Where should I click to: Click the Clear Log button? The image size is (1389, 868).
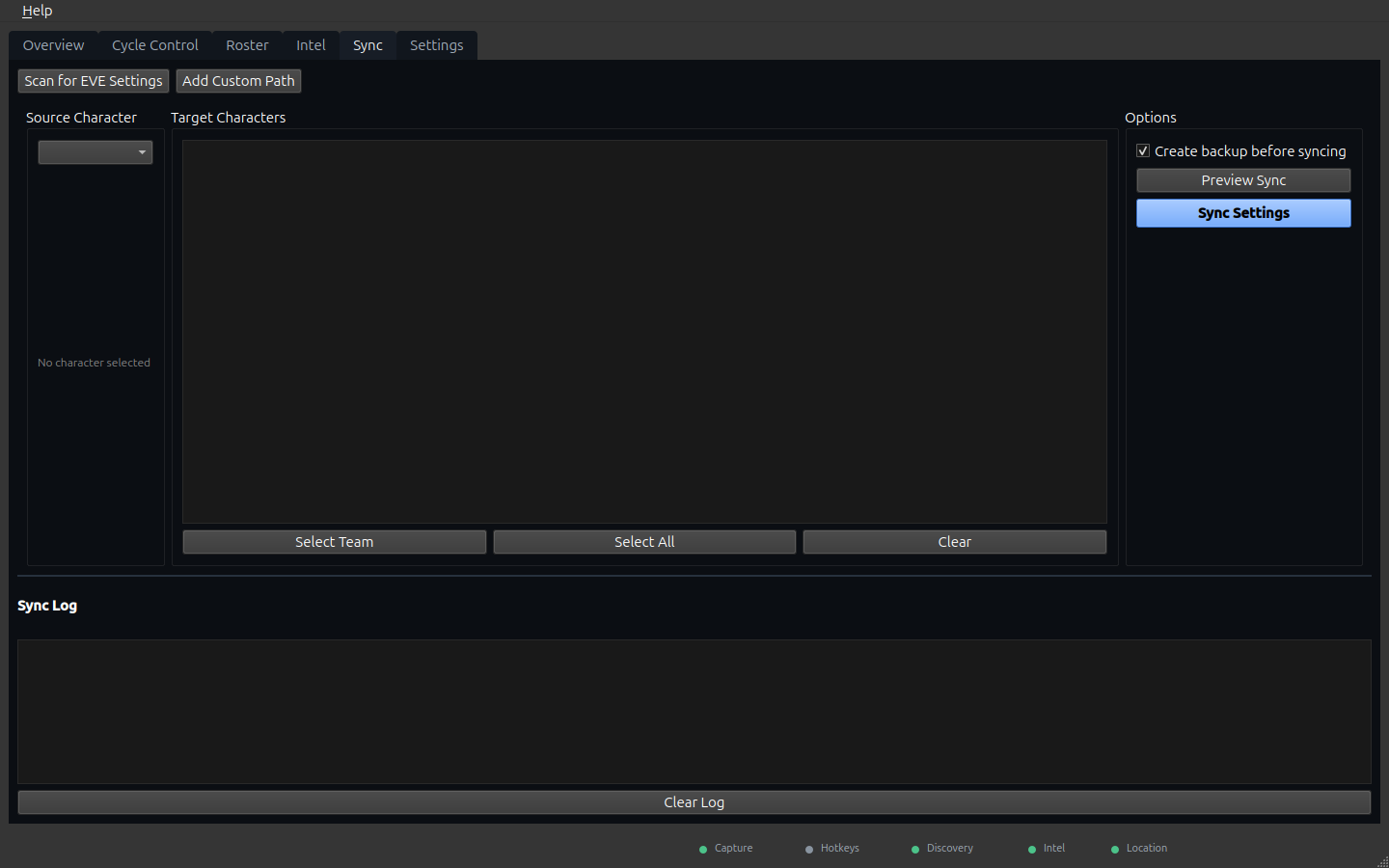pyautogui.click(x=694, y=802)
